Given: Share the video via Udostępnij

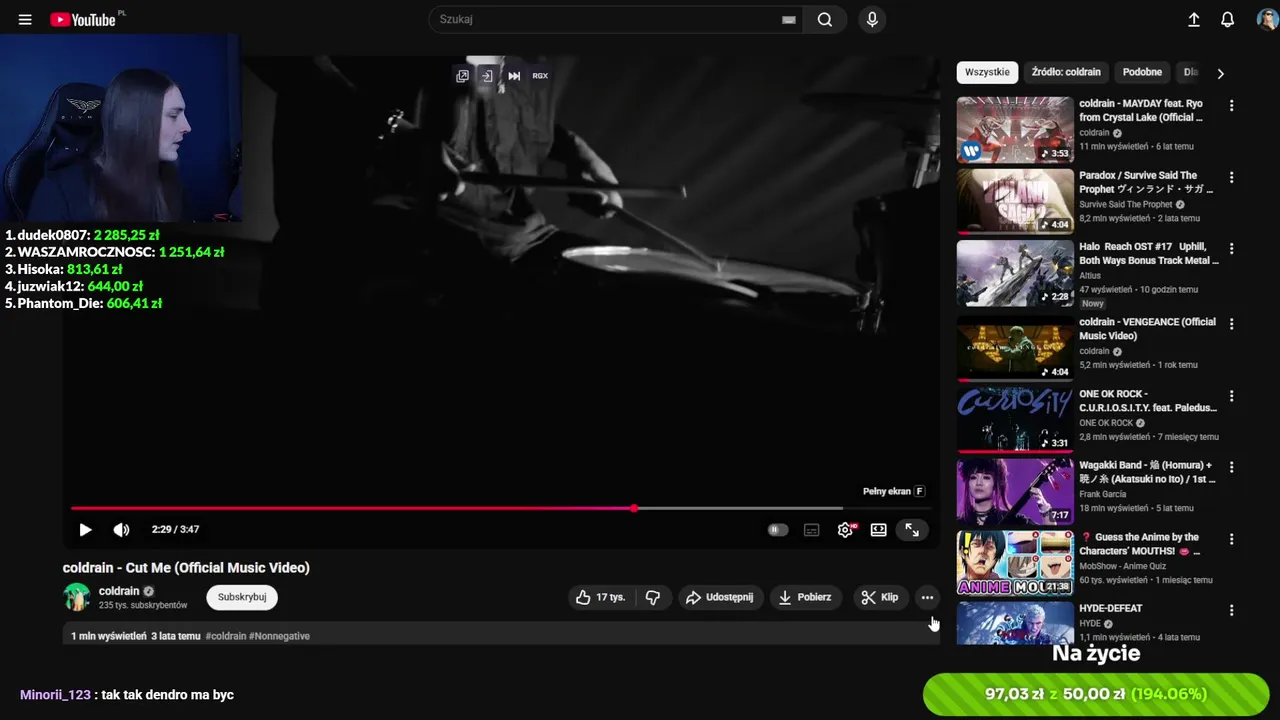Looking at the screenshot, I should coord(719,597).
